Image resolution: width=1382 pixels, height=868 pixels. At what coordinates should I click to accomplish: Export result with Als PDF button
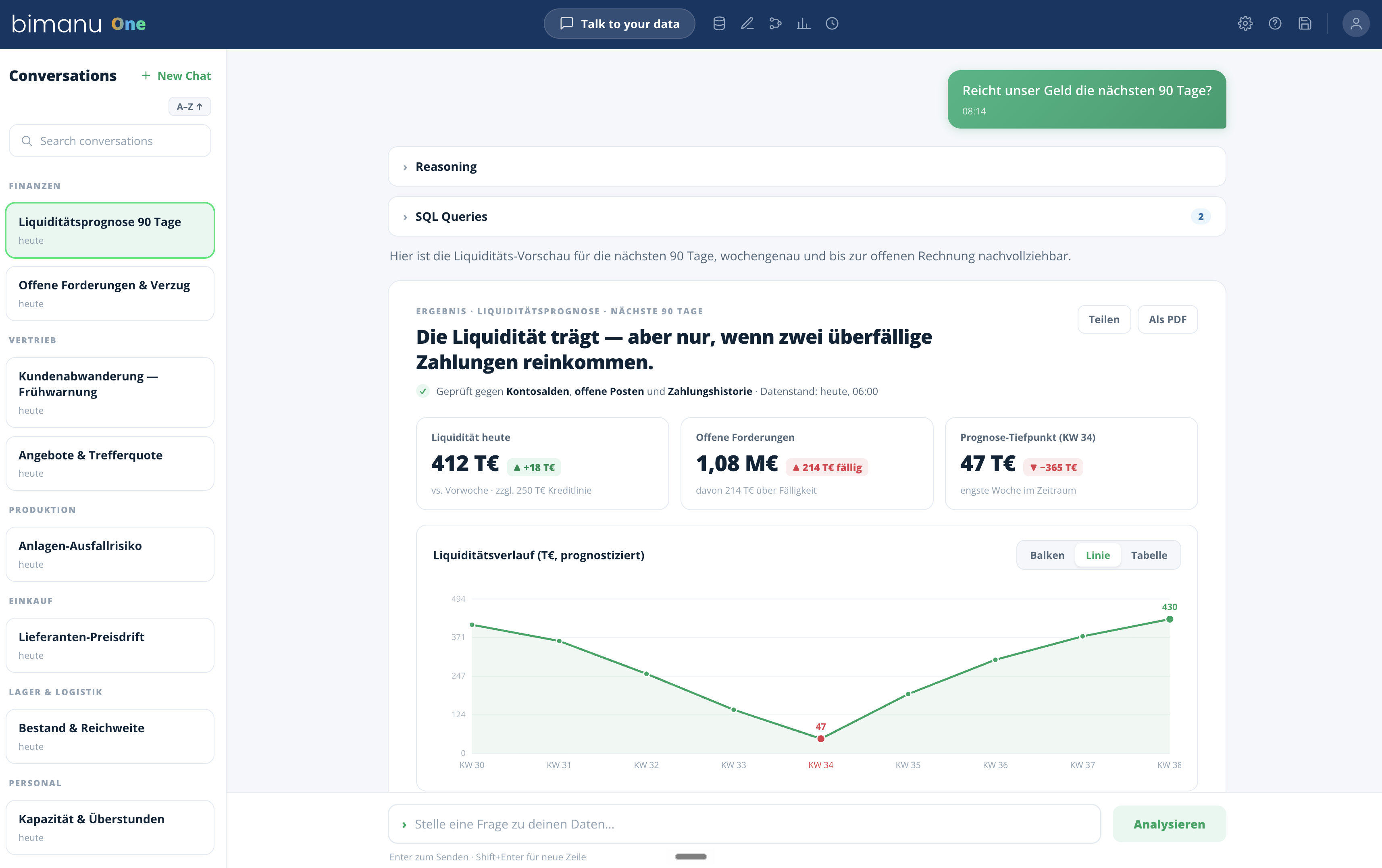1168,320
